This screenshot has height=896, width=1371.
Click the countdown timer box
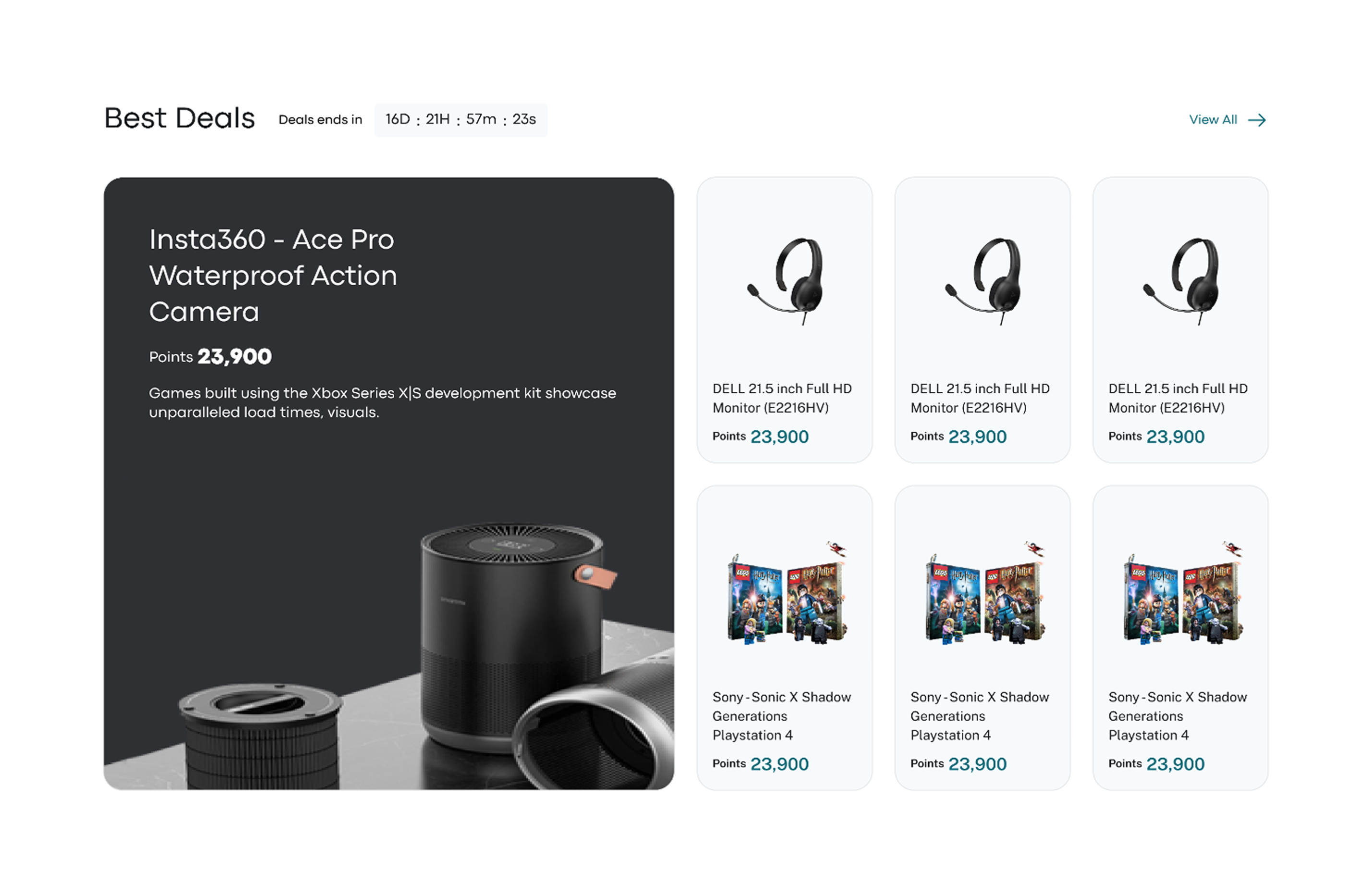click(x=460, y=120)
